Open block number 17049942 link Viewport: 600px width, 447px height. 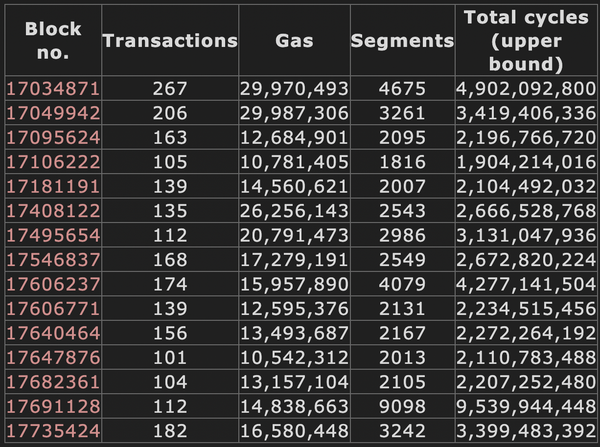pyautogui.click(x=53, y=113)
